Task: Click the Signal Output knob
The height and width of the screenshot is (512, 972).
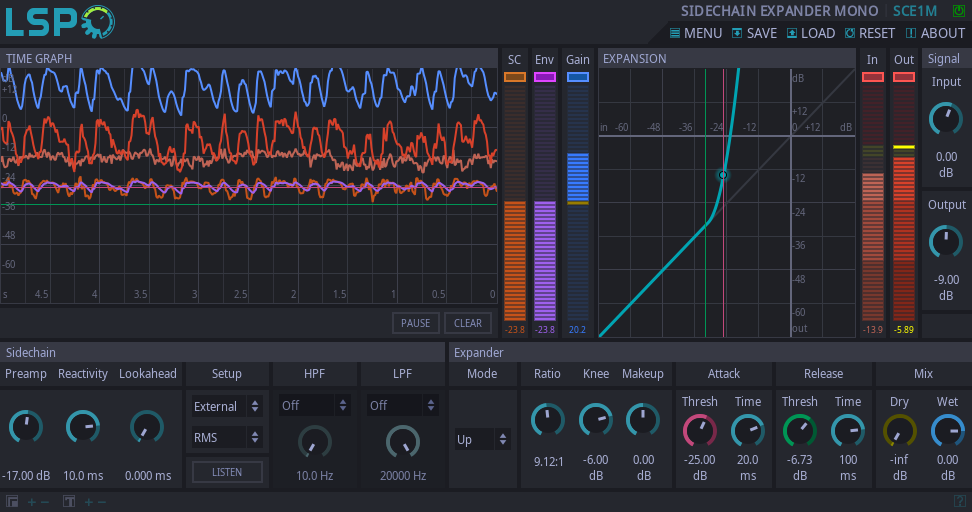Action: 946,242
